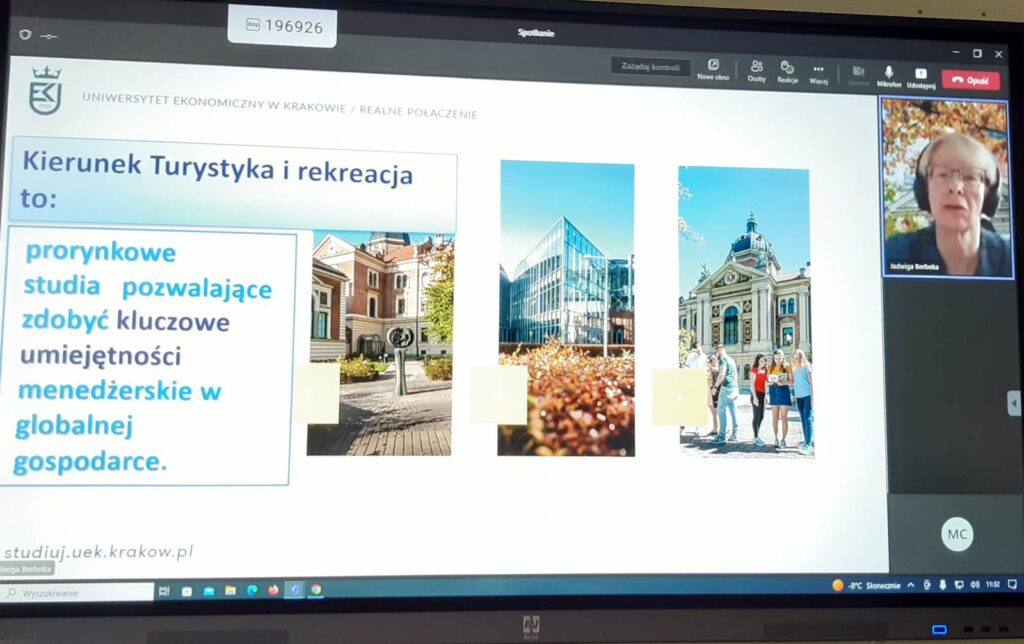Click the UEK crowned logo on the slide

pos(45,90)
